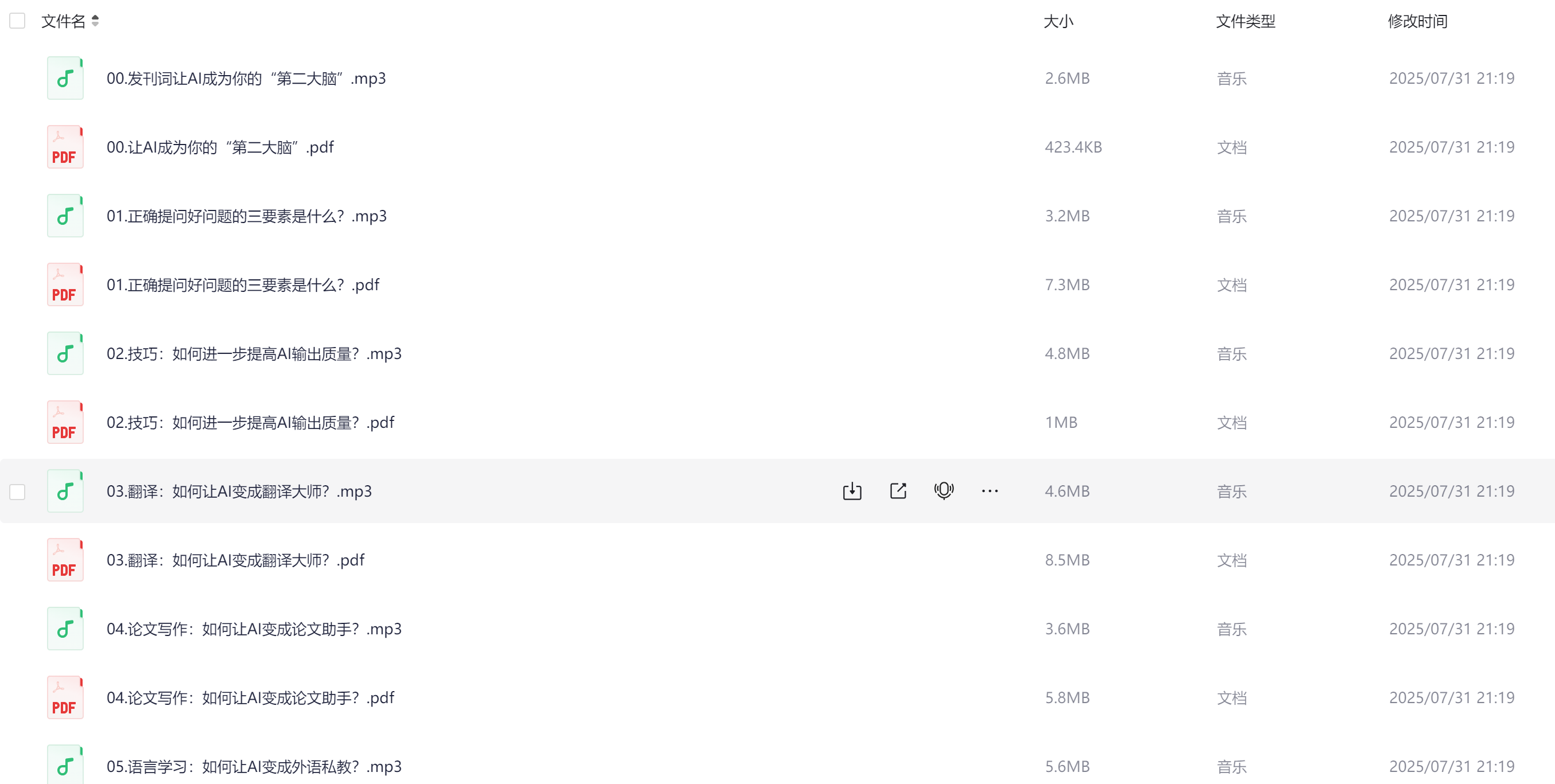The height and width of the screenshot is (784, 1555).
Task: Click the 文件类型 column header
Action: [1245, 21]
